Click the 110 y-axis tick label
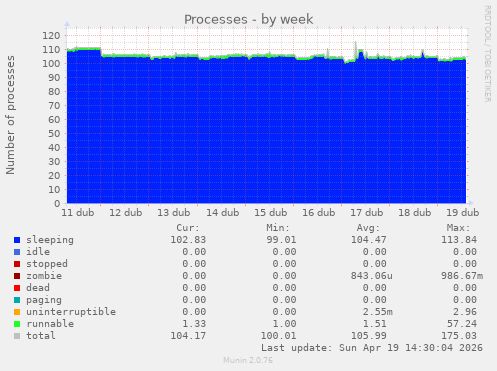Viewport: 497px width, 371px height. [51, 49]
